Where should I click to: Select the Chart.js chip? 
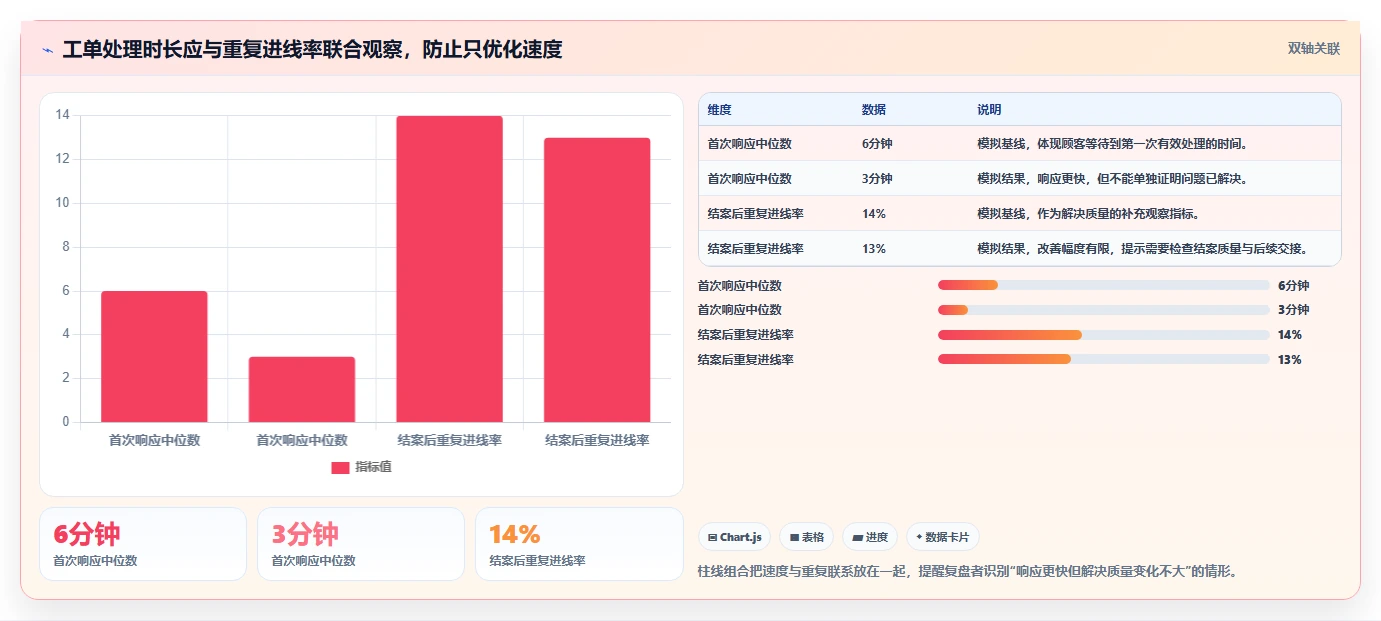734,537
